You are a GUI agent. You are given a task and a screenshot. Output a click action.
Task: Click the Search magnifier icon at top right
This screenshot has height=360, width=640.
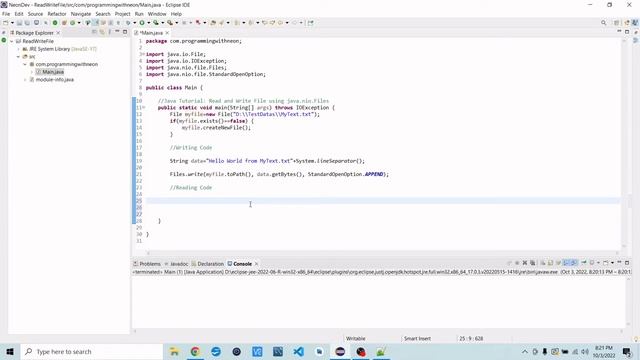point(604,23)
